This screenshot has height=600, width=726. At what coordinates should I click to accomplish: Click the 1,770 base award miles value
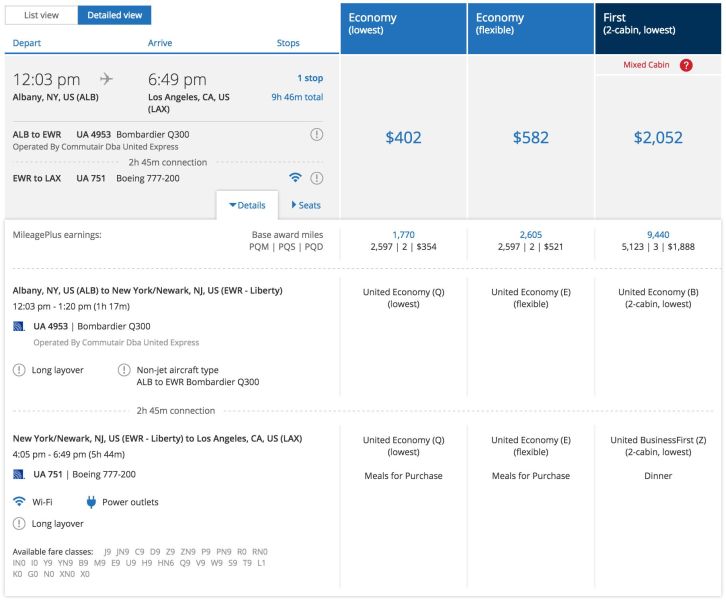404,235
